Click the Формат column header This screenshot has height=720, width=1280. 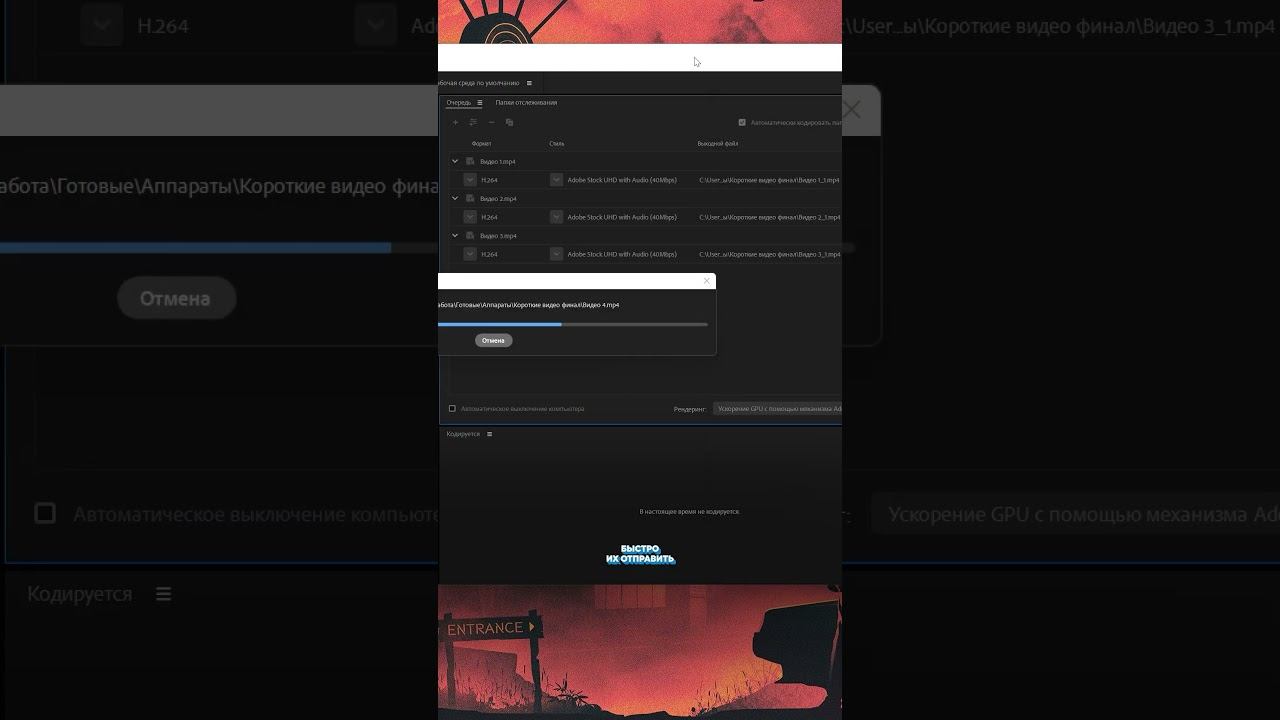[481, 143]
